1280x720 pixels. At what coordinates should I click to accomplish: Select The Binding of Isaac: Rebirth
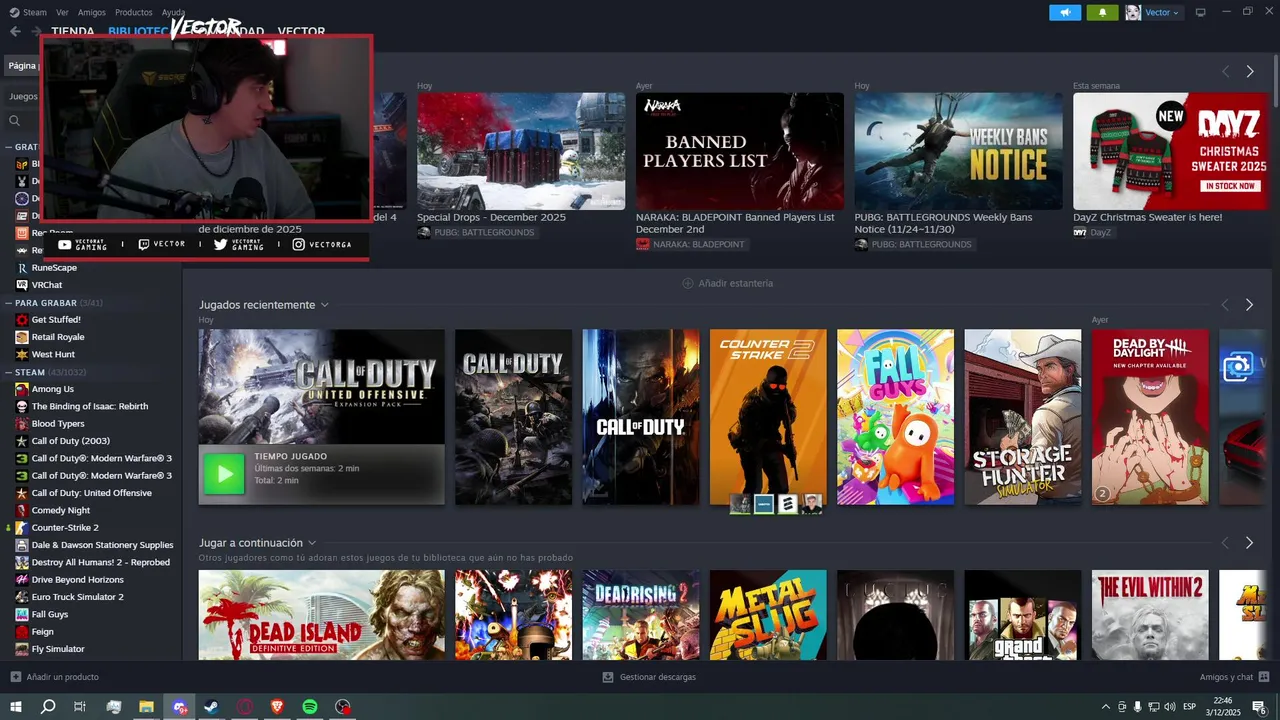pyautogui.click(x=91, y=406)
